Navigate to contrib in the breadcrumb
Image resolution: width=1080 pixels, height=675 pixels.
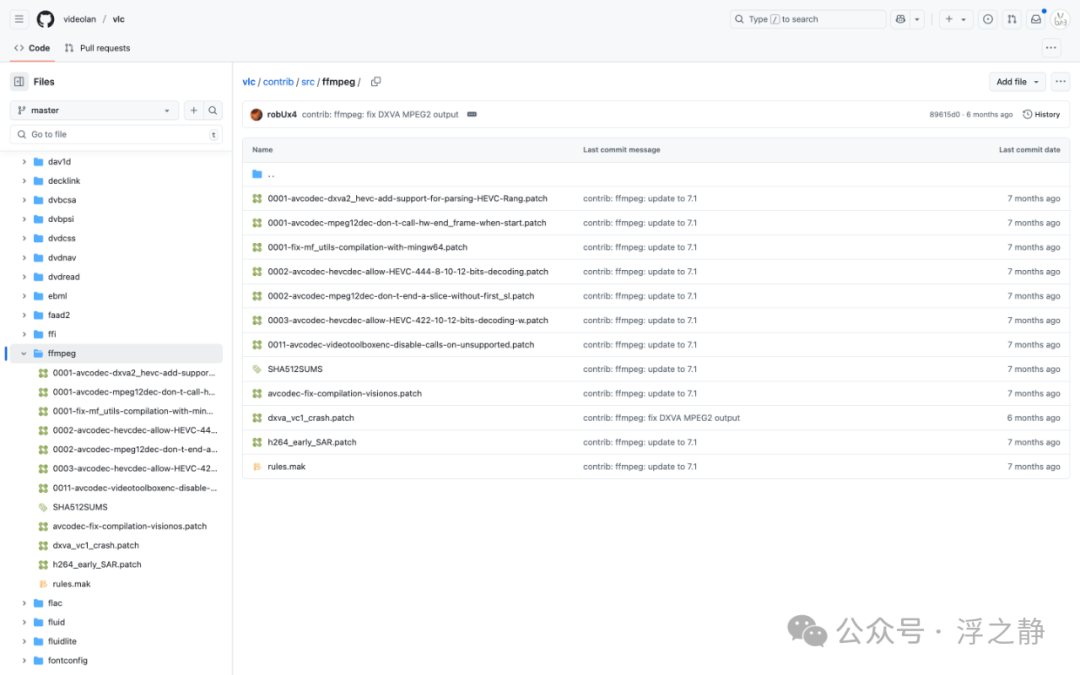coord(278,81)
